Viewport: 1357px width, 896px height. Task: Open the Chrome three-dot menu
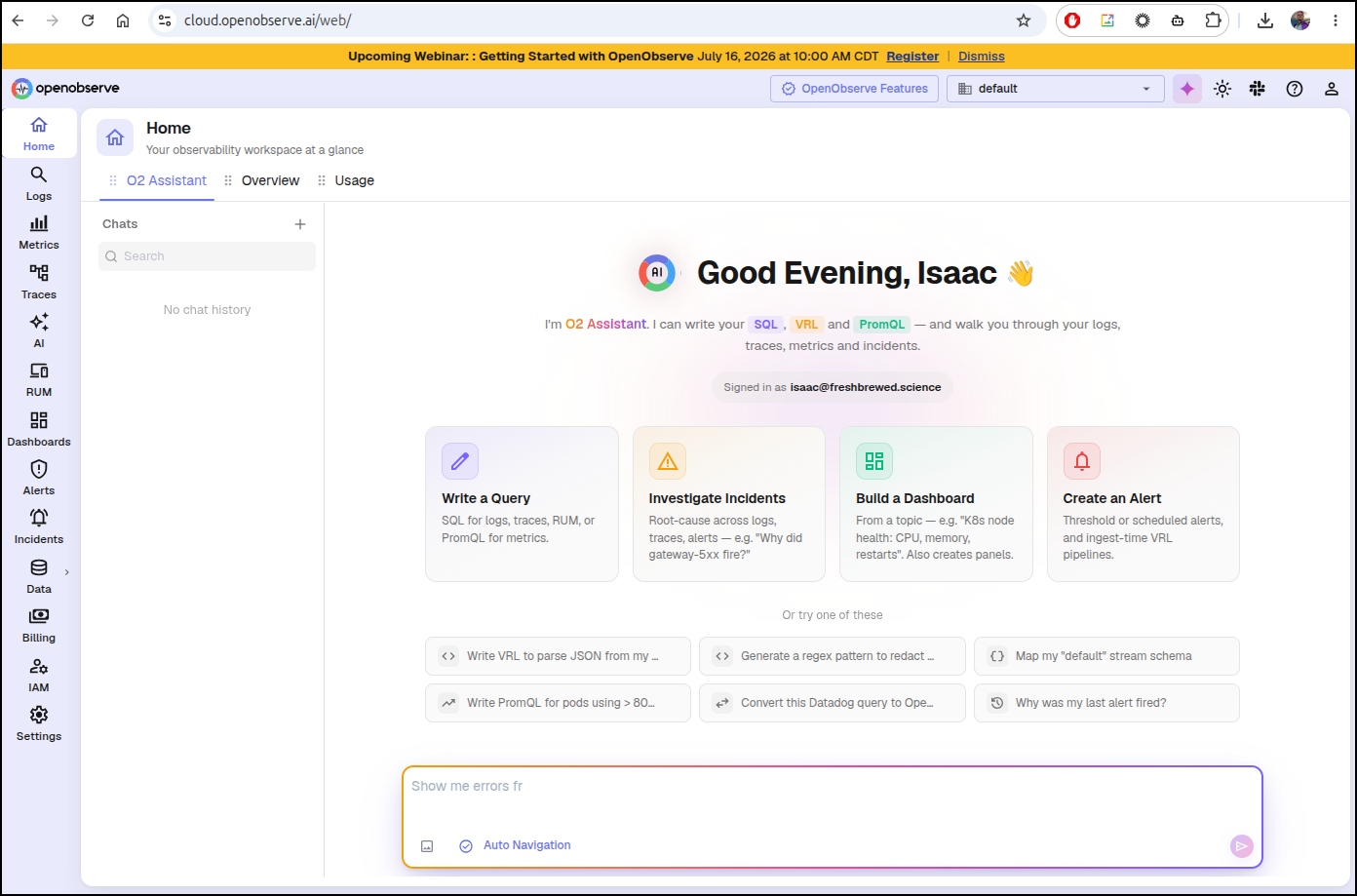1336,20
